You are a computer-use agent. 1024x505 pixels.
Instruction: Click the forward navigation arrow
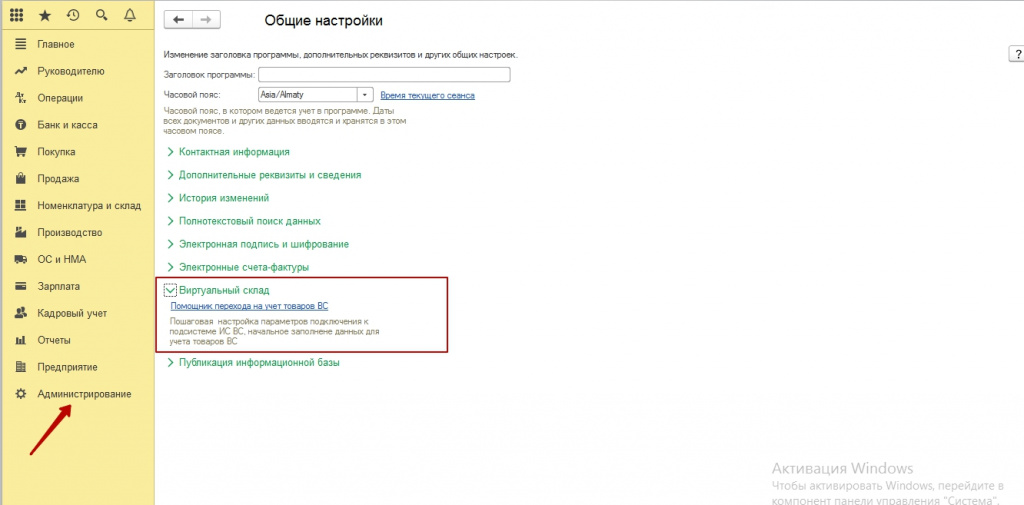pos(206,20)
